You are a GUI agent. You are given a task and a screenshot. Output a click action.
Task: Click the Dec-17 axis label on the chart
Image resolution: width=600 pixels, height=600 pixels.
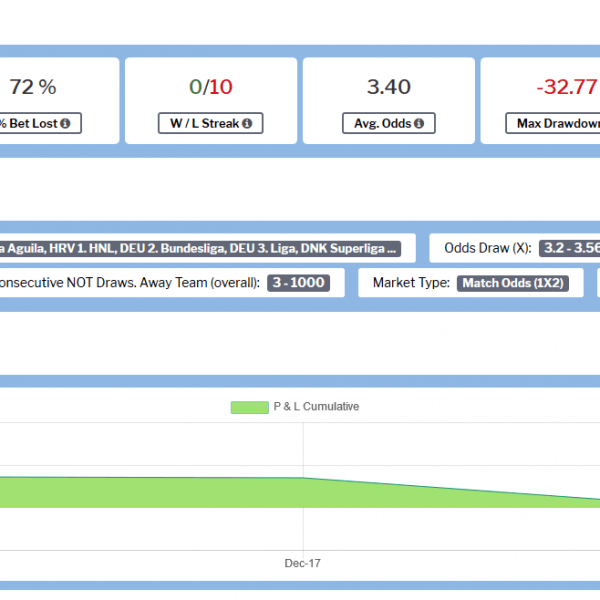[302, 564]
